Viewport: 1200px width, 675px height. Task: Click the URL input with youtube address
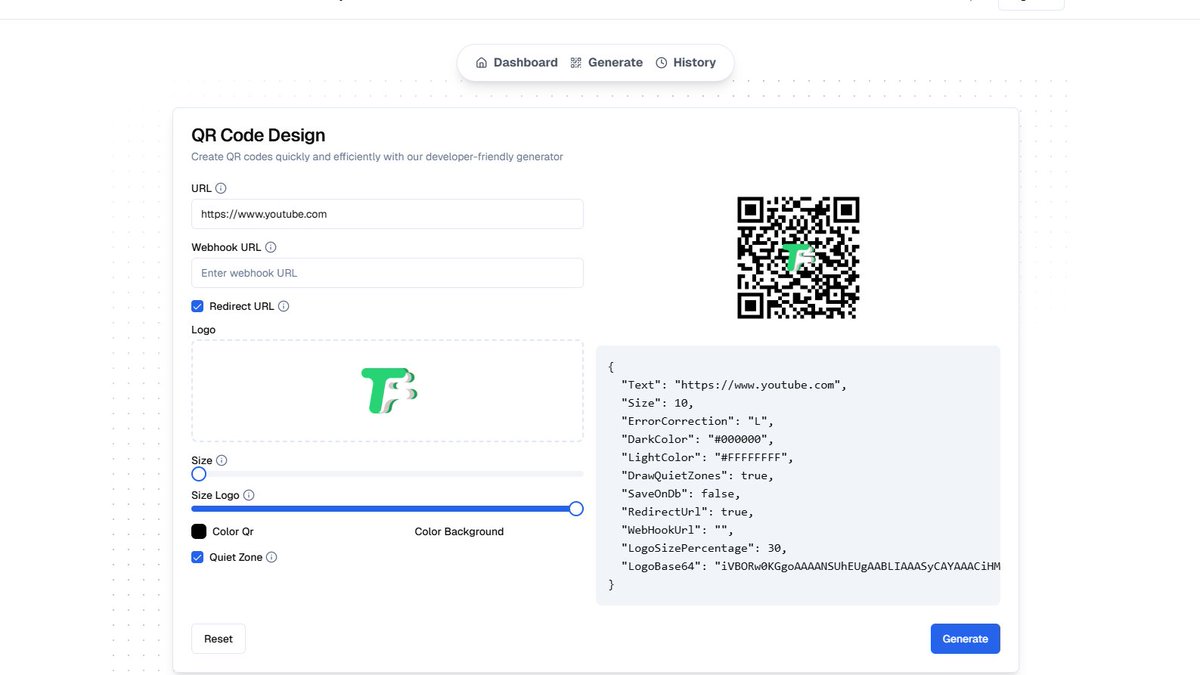coord(387,214)
